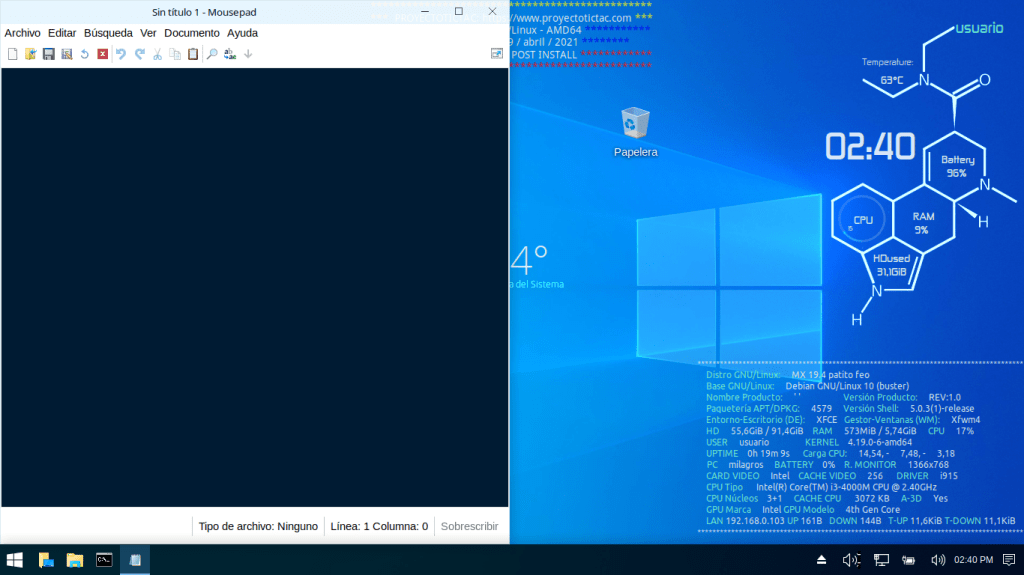This screenshot has height=575, width=1024.
Task: Create a new document via toolbar icon
Action: coord(12,54)
